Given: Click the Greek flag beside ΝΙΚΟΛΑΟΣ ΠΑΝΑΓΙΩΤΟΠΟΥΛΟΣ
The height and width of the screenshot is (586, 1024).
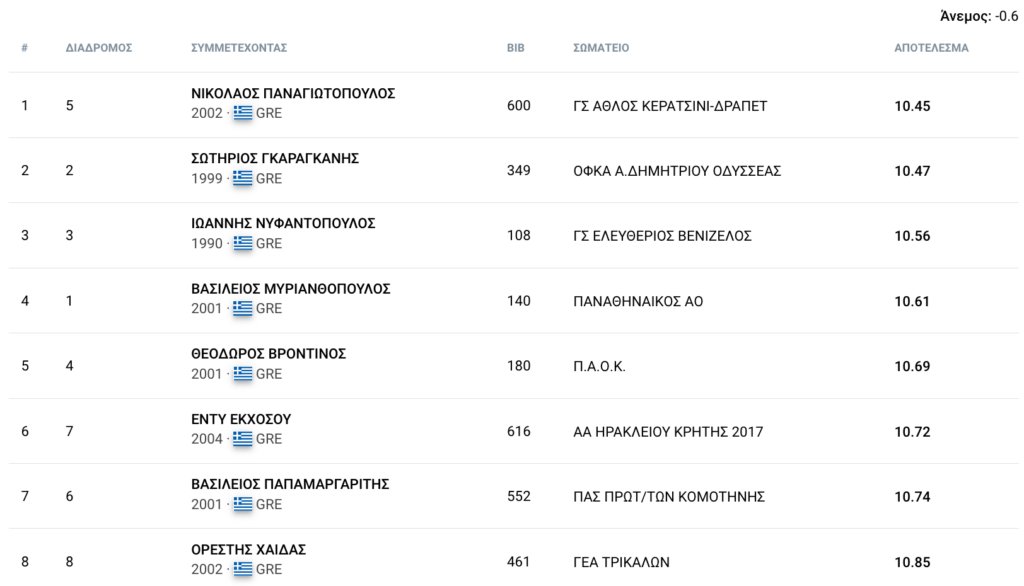Looking at the screenshot, I should (x=243, y=112).
